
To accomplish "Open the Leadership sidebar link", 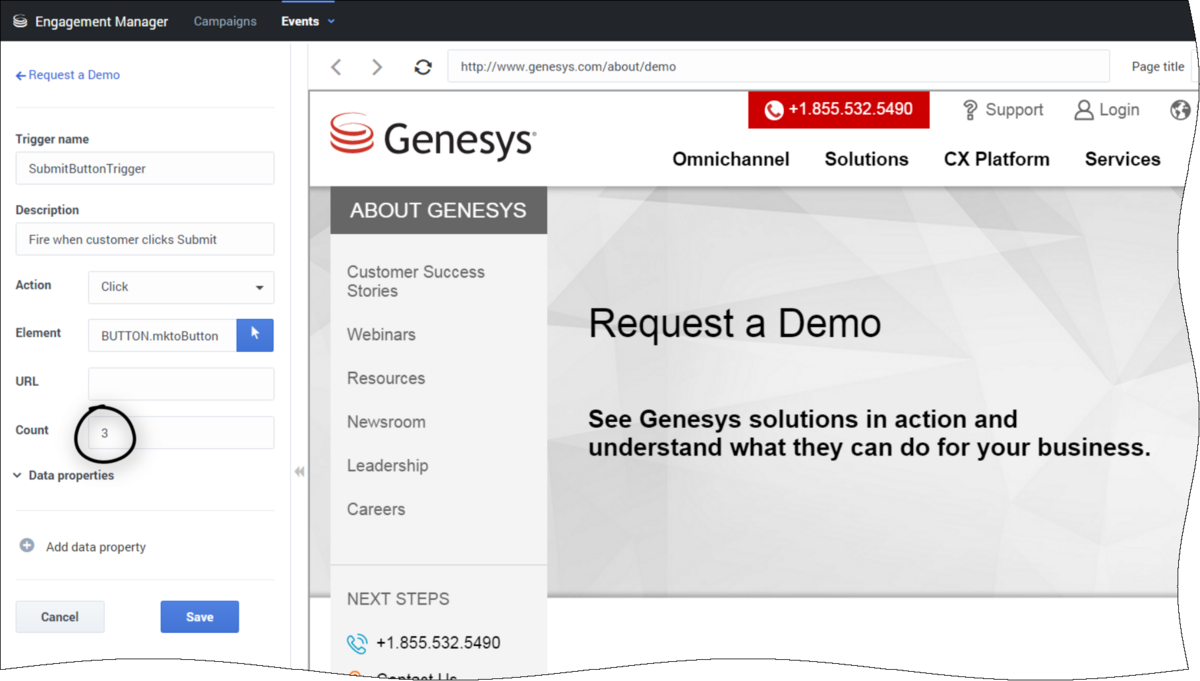I will (388, 466).
